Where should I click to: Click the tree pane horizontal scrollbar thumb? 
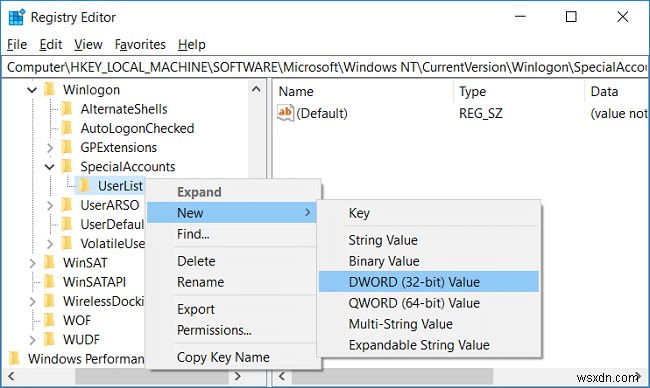coord(152,376)
